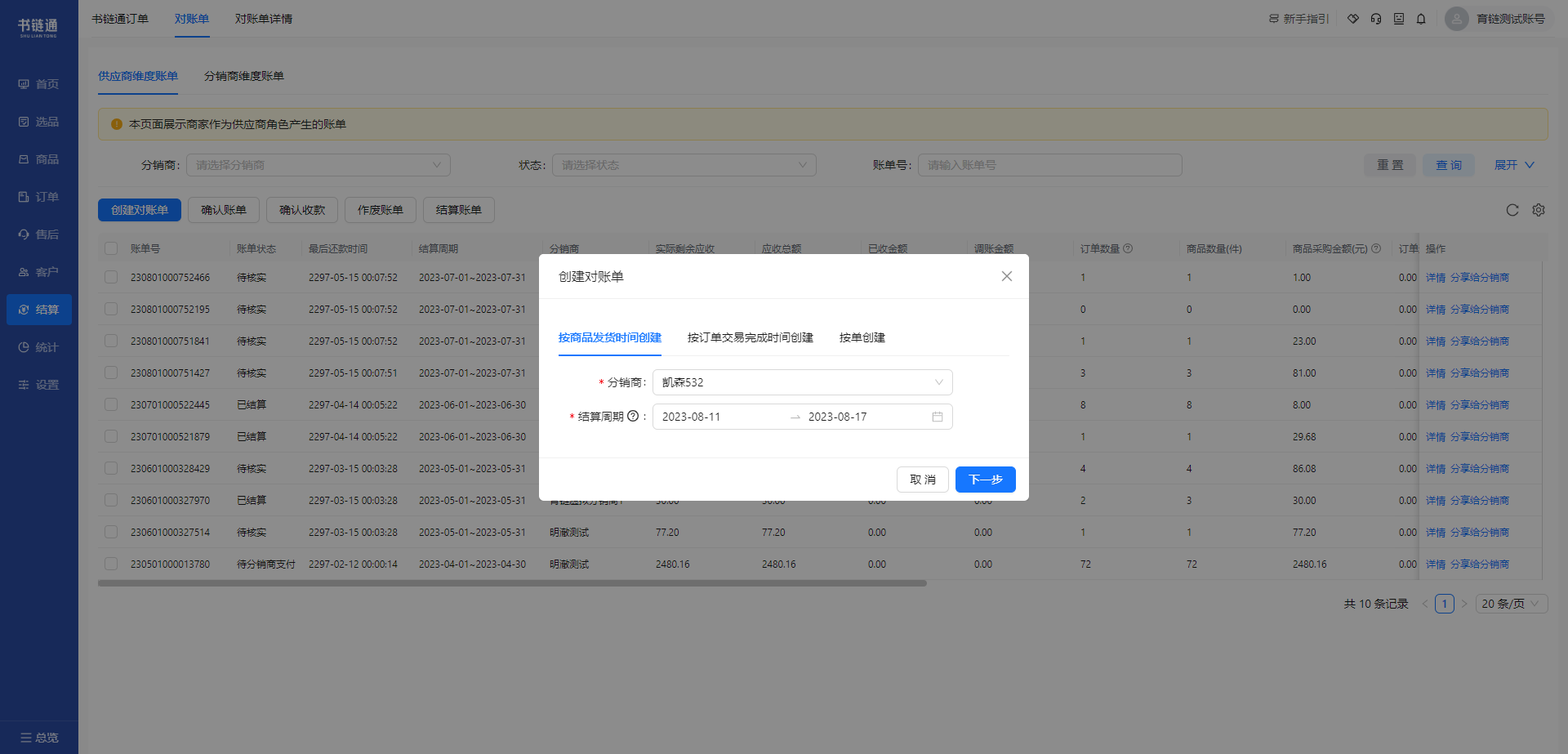
Task: Click the 查询 search button
Action: [1449, 165]
